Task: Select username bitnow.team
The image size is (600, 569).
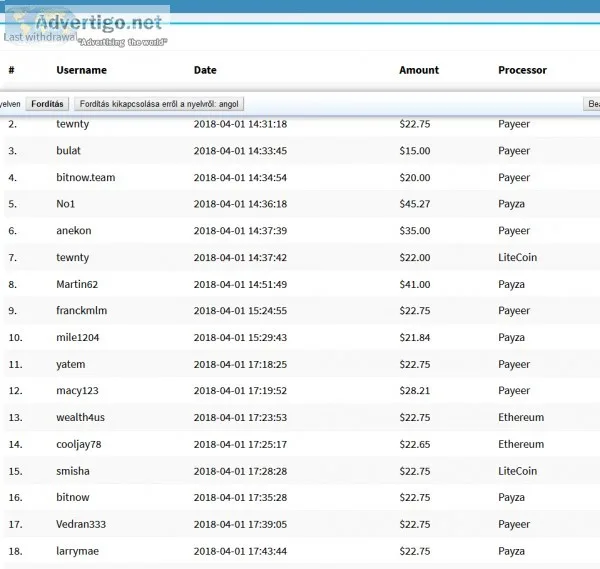Action: (86, 177)
